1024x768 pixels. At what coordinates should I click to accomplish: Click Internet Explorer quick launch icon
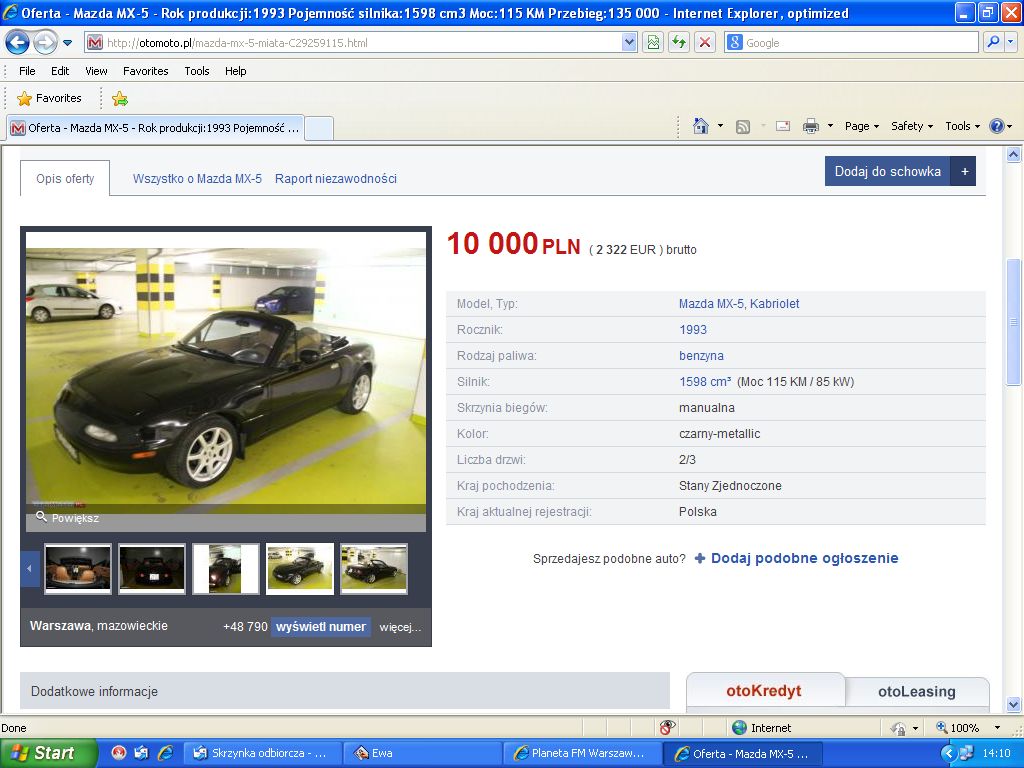165,753
